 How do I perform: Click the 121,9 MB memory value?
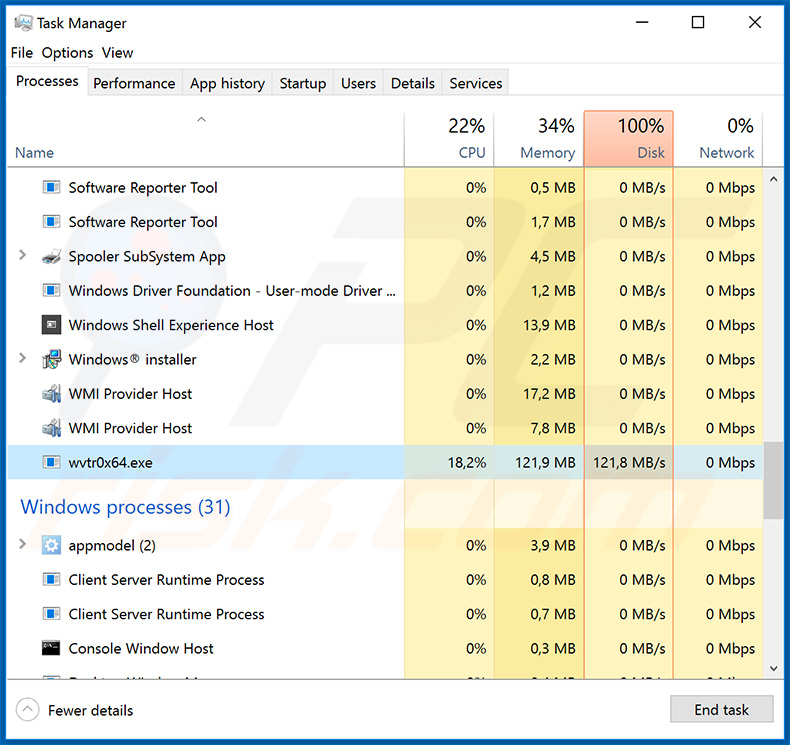pyautogui.click(x=545, y=462)
